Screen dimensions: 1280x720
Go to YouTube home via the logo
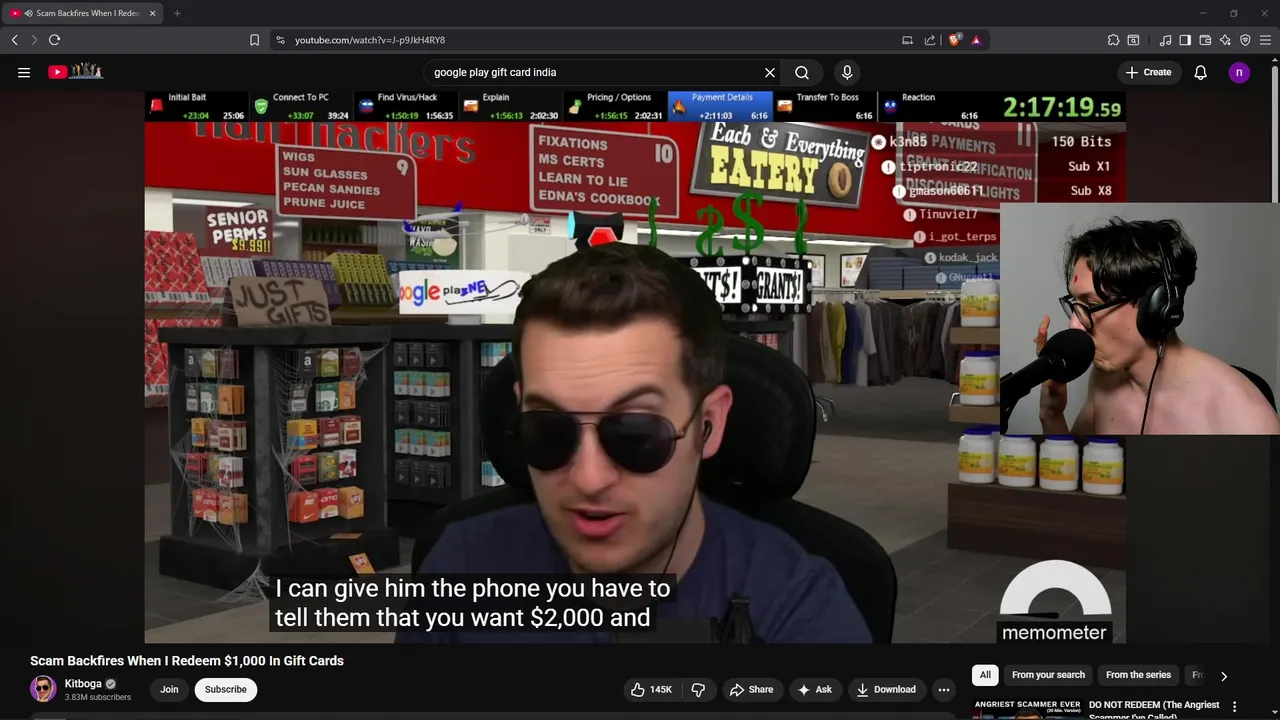(76, 71)
